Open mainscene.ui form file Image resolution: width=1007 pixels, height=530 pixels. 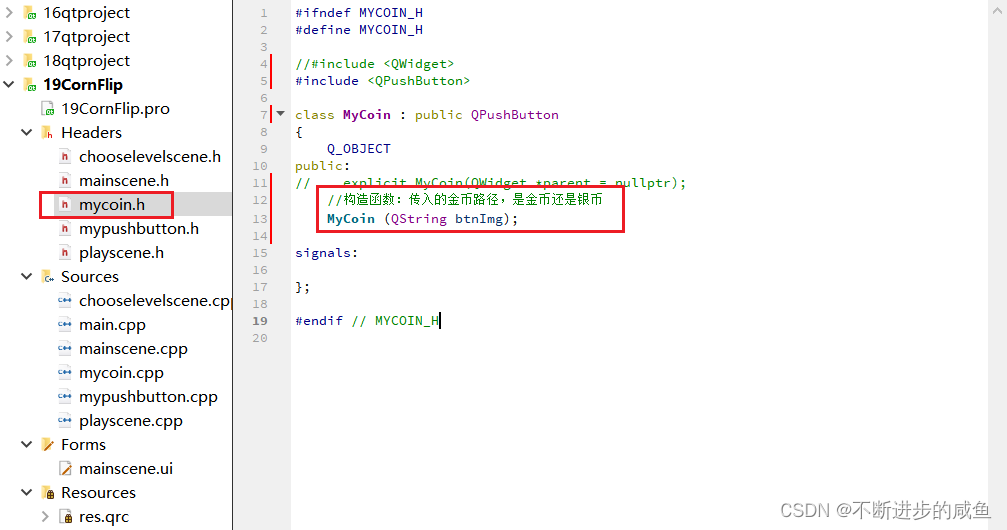pyautogui.click(x=126, y=468)
